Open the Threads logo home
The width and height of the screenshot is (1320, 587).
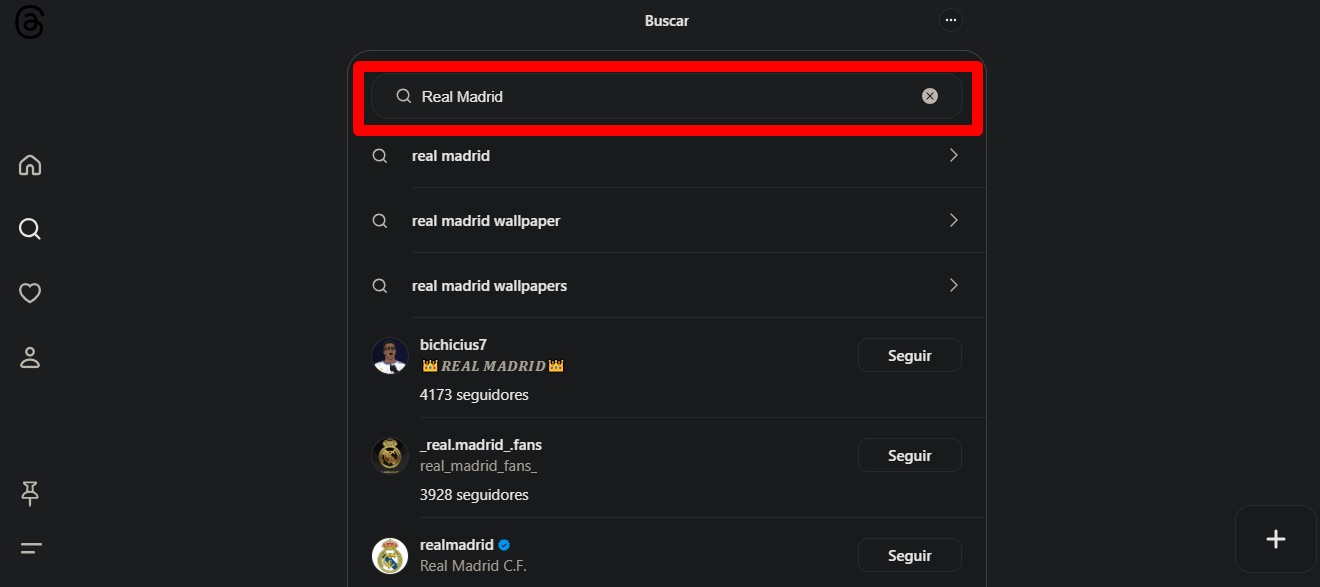point(29,23)
